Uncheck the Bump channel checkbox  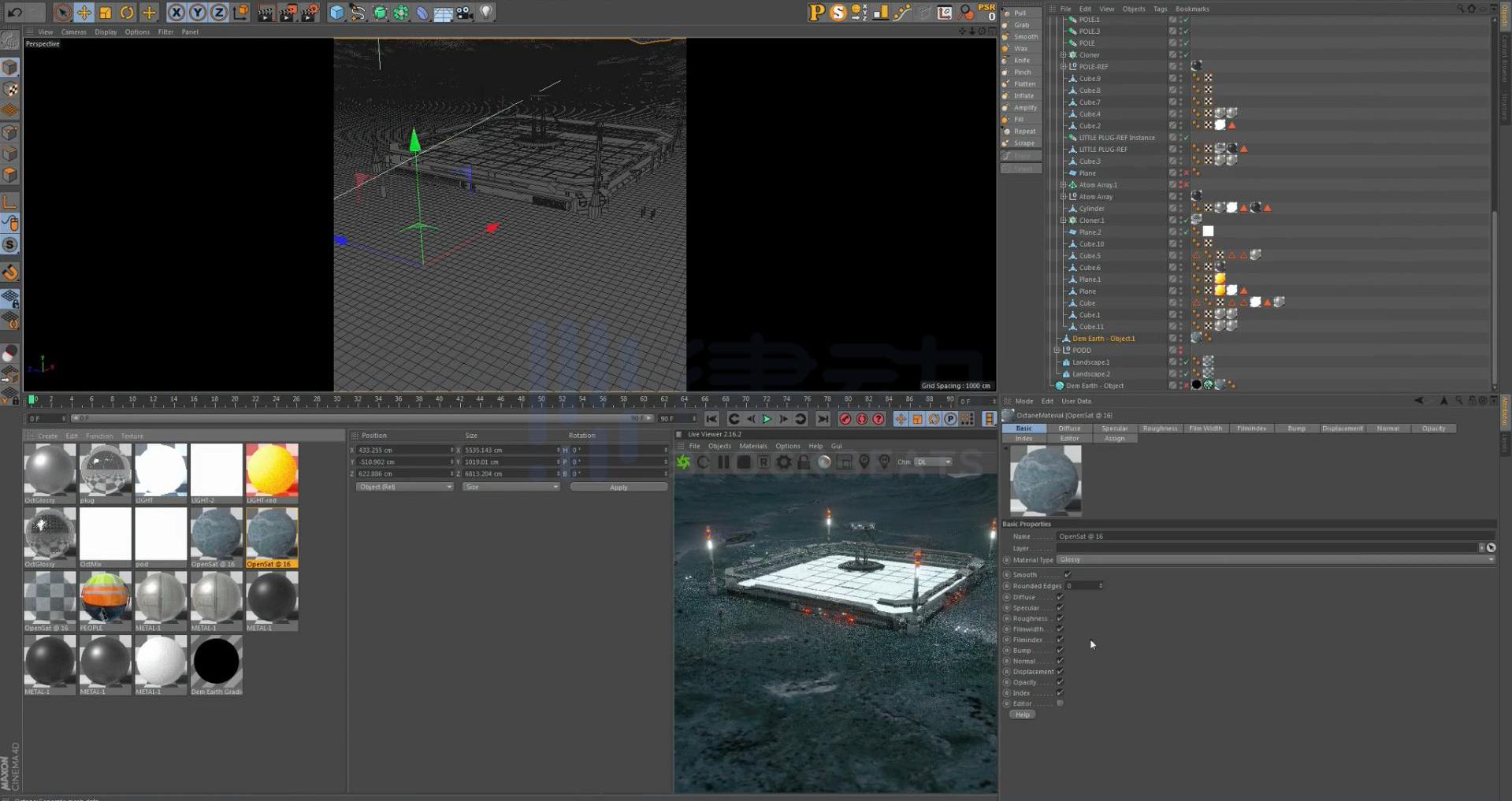(x=1060, y=651)
